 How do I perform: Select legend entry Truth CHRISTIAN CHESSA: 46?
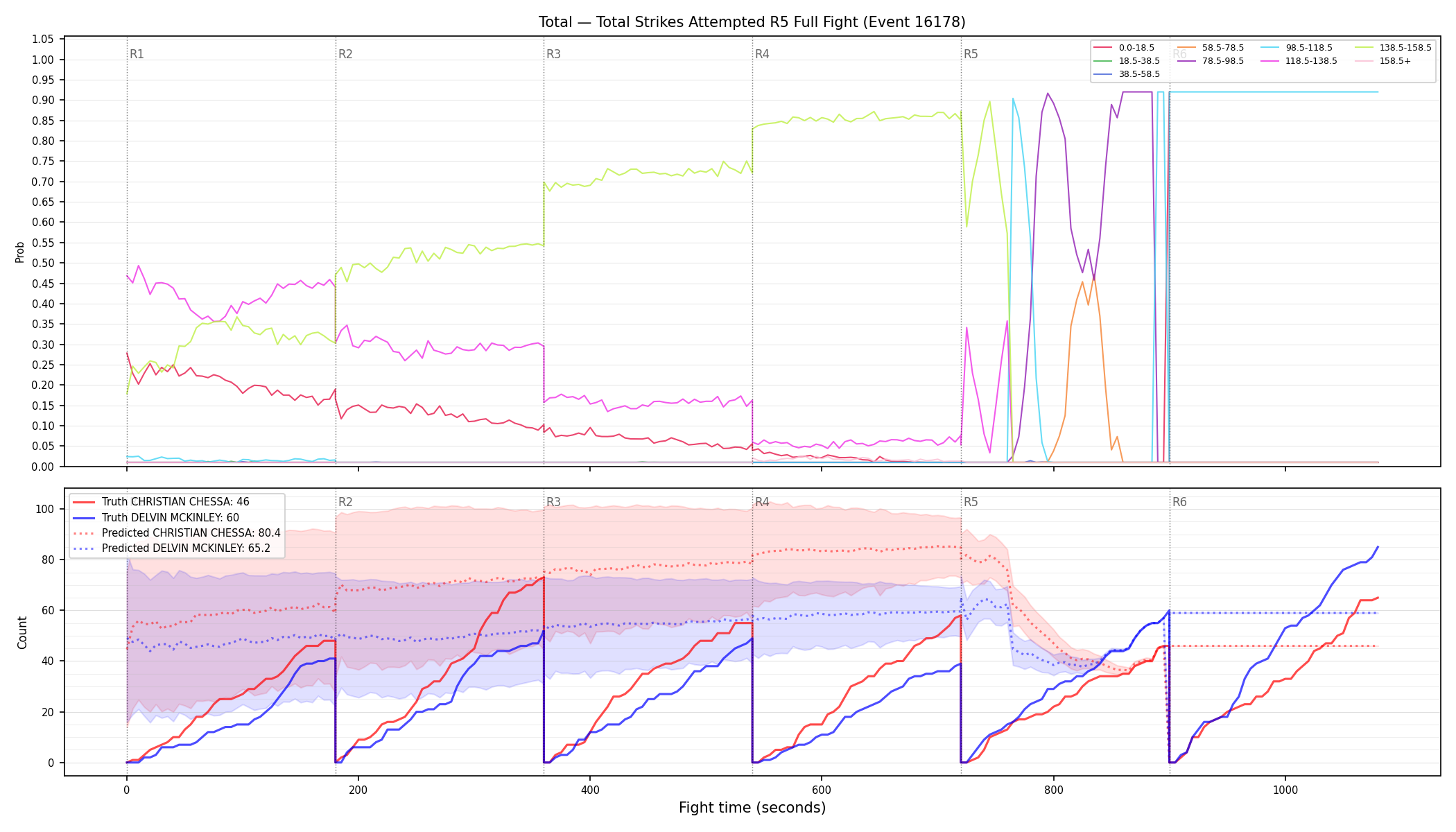point(161,502)
